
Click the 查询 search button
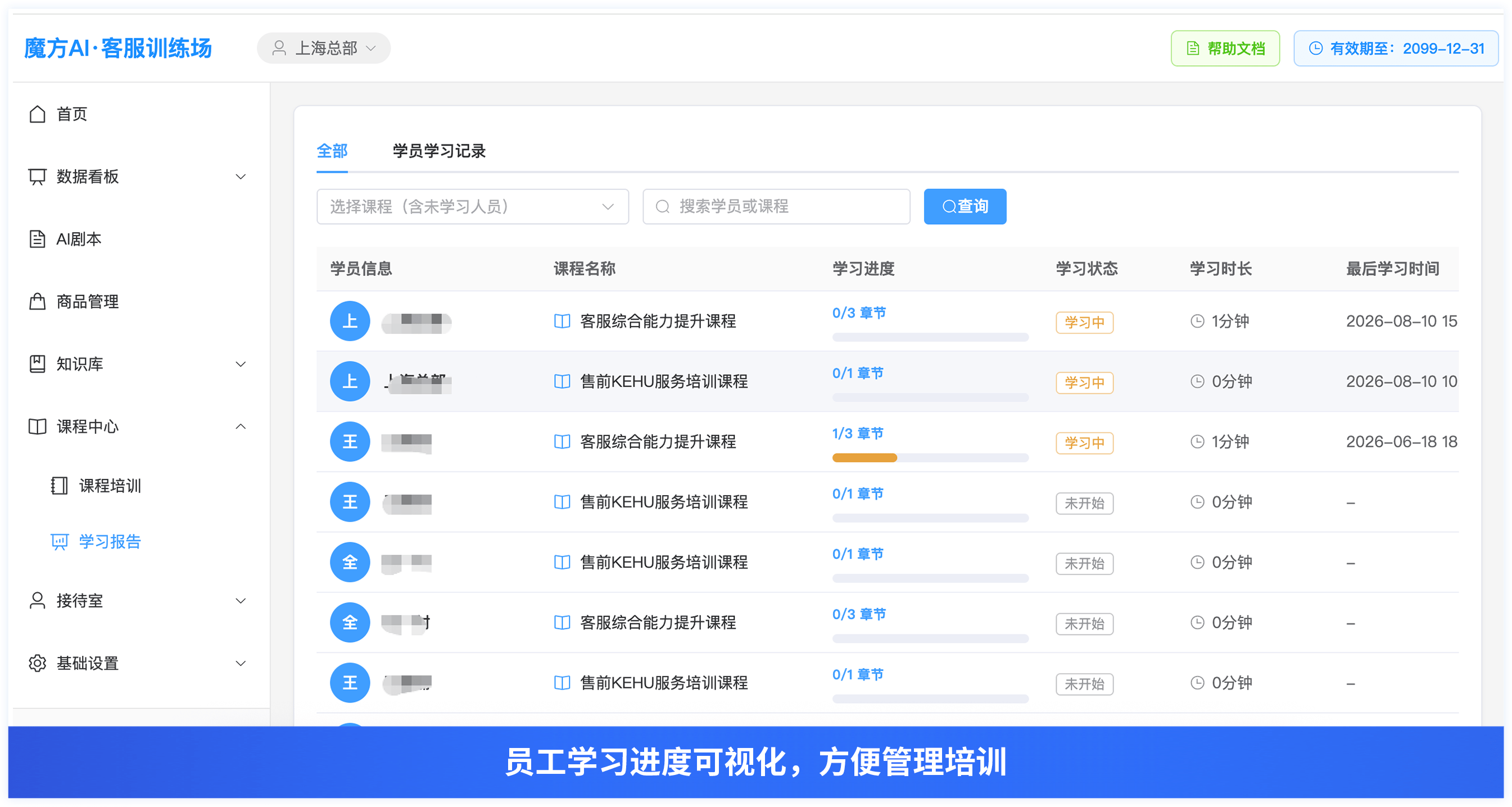tap(965, 207)
